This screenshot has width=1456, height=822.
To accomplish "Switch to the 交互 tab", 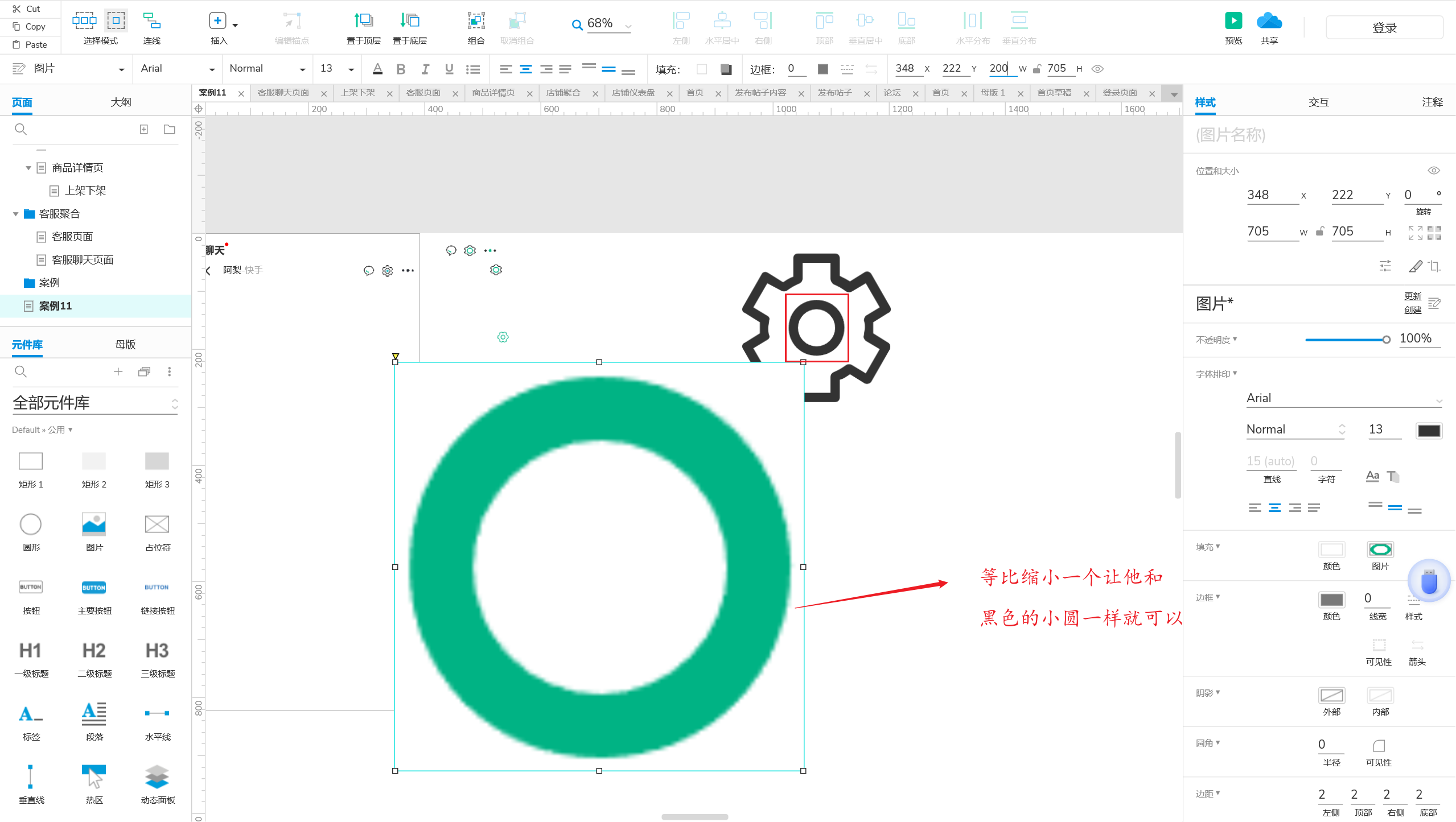I will click(x=1318, y=102).
